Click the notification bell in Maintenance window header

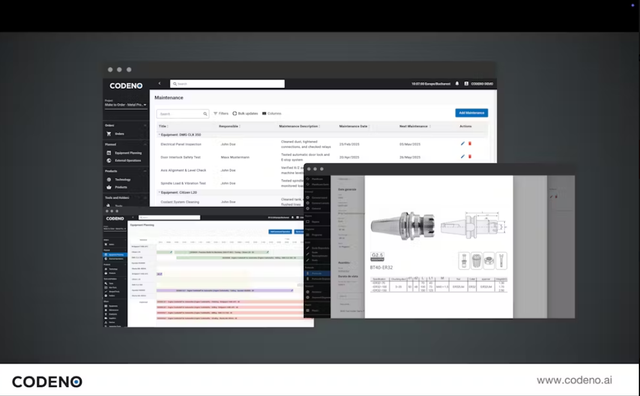click(x=457, y=83)
